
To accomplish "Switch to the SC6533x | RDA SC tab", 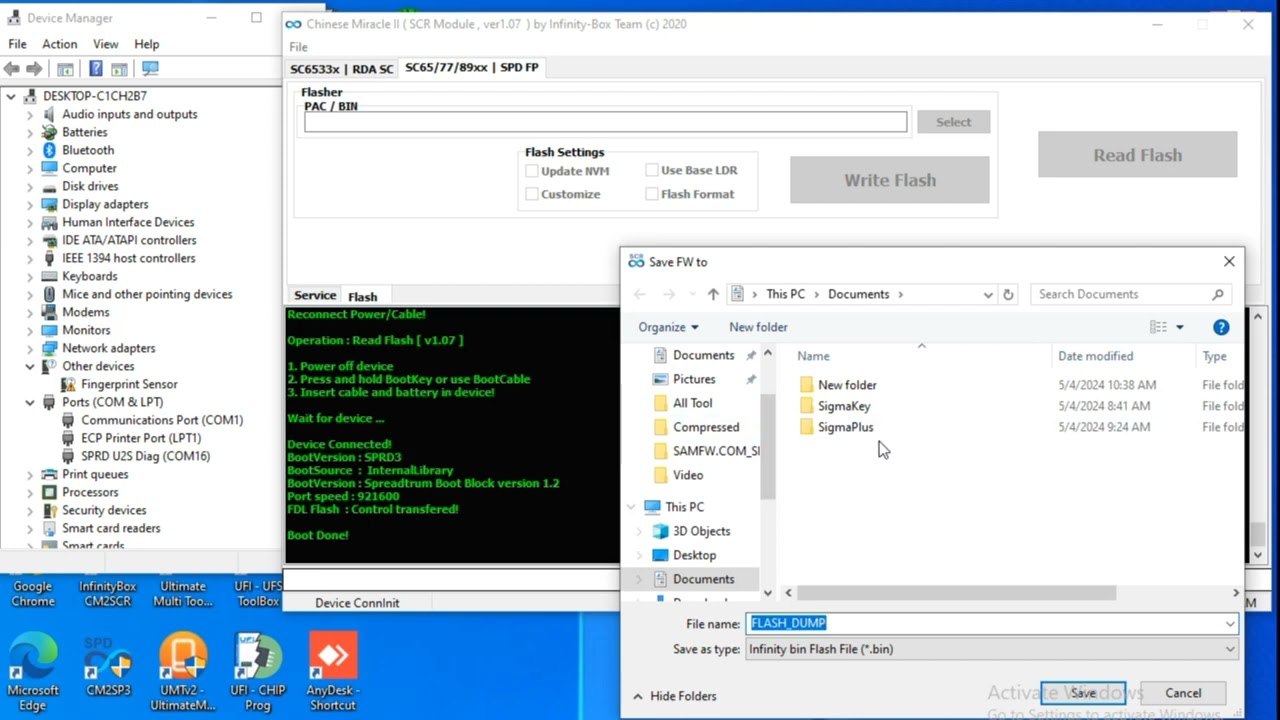I will click(341, 69).
